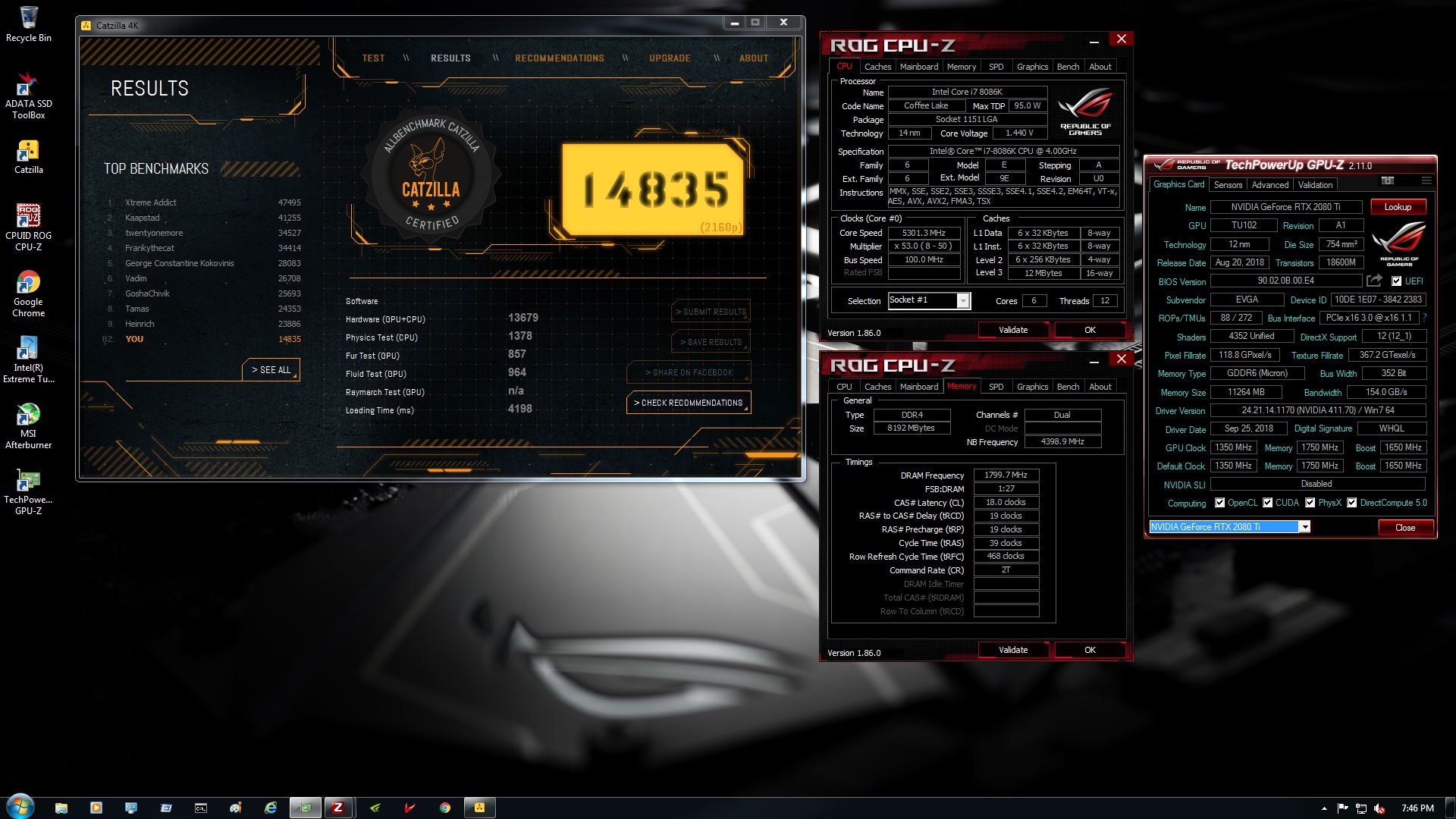Image resolution: width=1456 pixels, height=819 pixels.
Task: Open Google Chrome desktop shortcut
Action: 28,294
